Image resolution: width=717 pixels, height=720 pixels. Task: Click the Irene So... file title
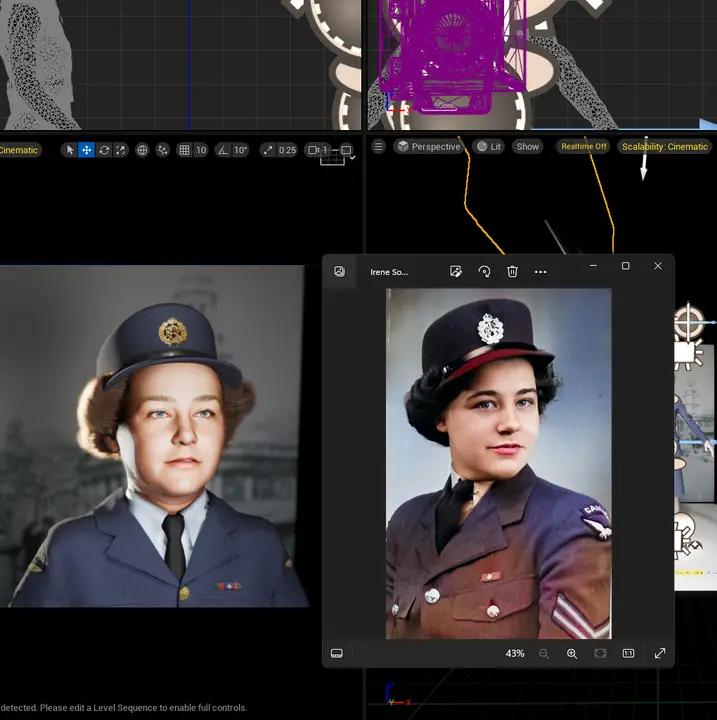point(389,272)
